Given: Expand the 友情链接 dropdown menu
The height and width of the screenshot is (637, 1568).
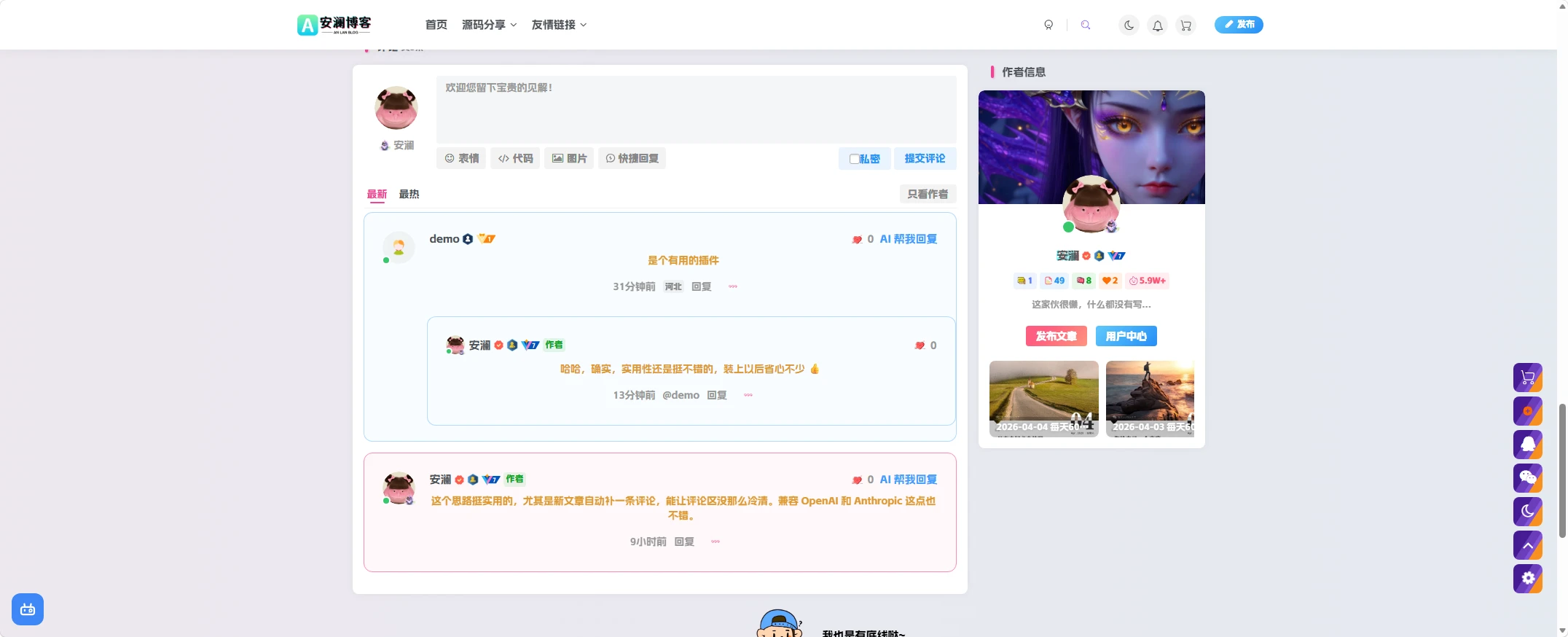Looking at the screenshot, I should point(559,25).
